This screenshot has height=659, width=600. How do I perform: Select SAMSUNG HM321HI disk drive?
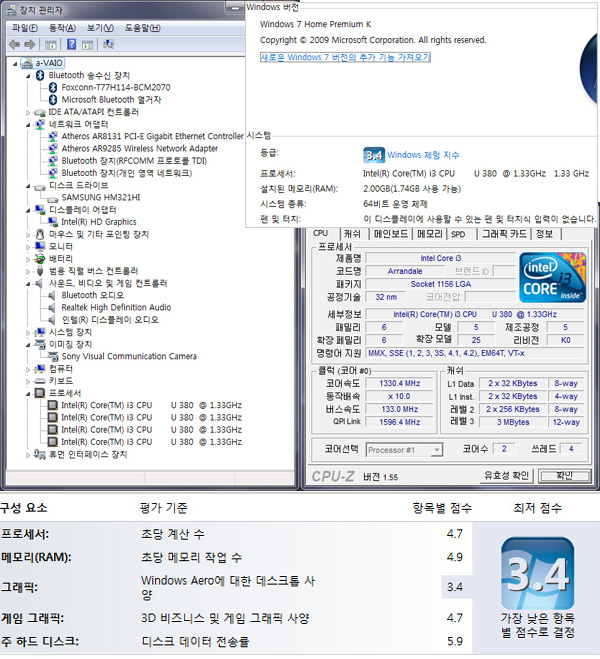pyautogui.click(x=101, y=198)
